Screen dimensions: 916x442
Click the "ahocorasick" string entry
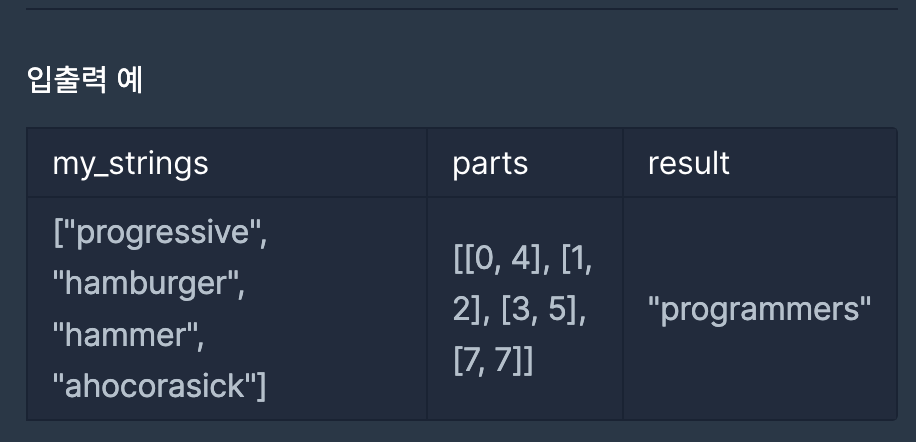coord(154,386)
